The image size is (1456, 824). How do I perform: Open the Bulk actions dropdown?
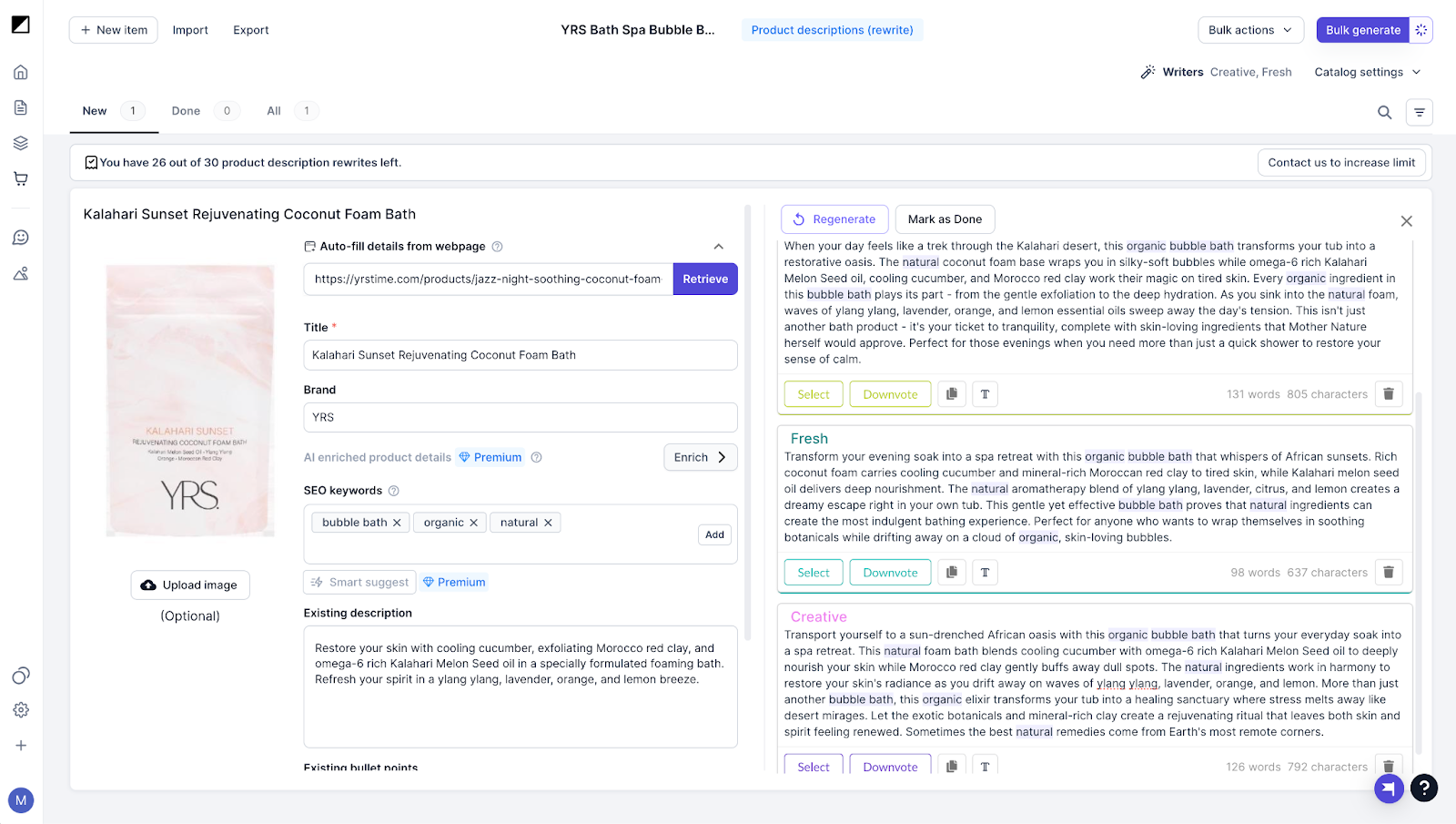coord(1249,30)
